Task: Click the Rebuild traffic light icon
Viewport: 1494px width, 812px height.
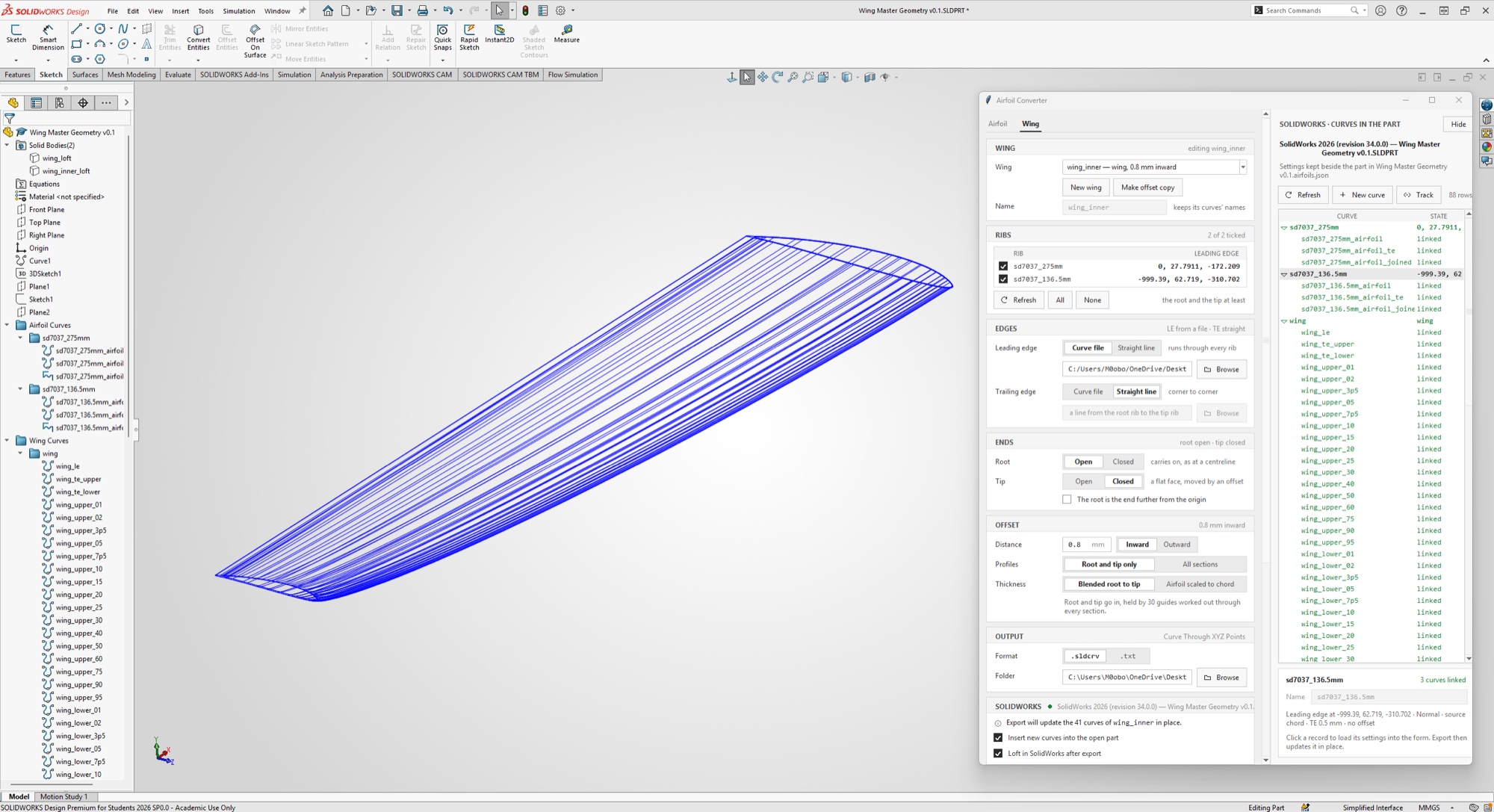Action: pos(525,10)
